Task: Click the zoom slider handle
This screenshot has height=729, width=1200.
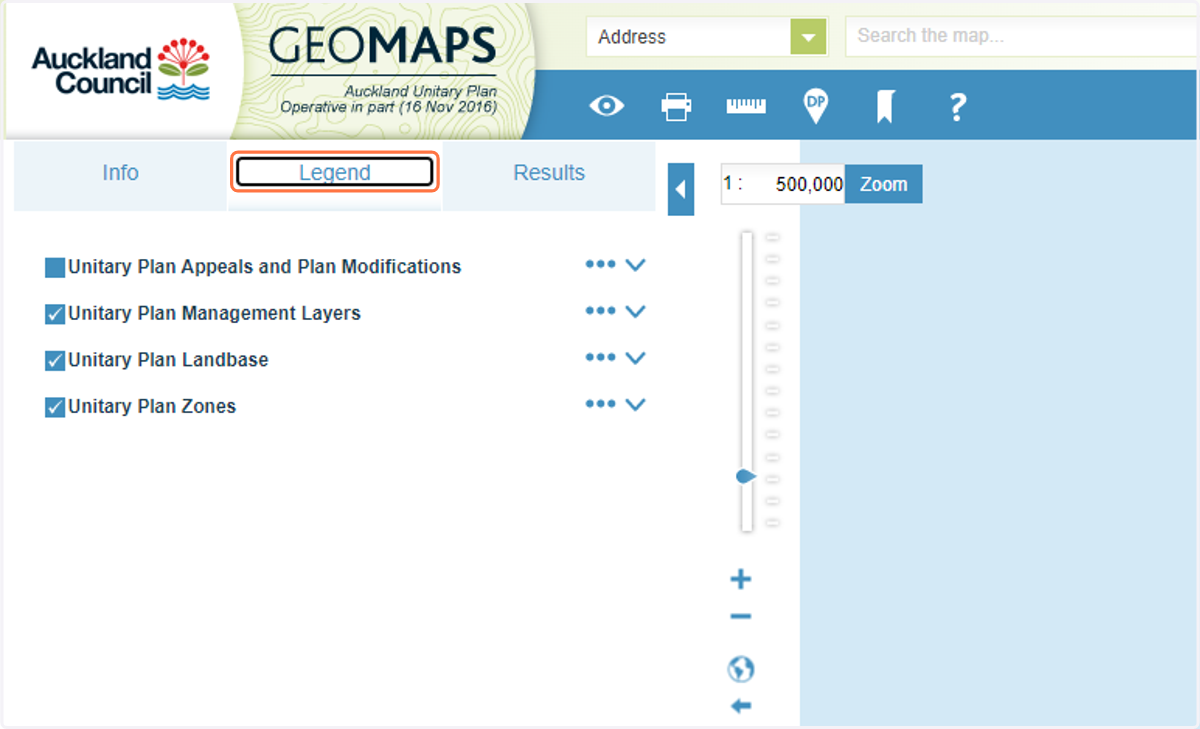Action: 746,477
